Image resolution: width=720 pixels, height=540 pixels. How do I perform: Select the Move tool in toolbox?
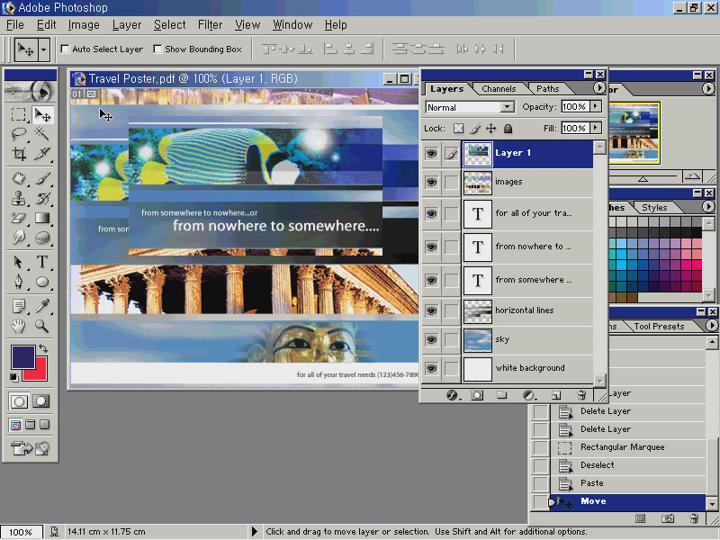click(42, 114)
